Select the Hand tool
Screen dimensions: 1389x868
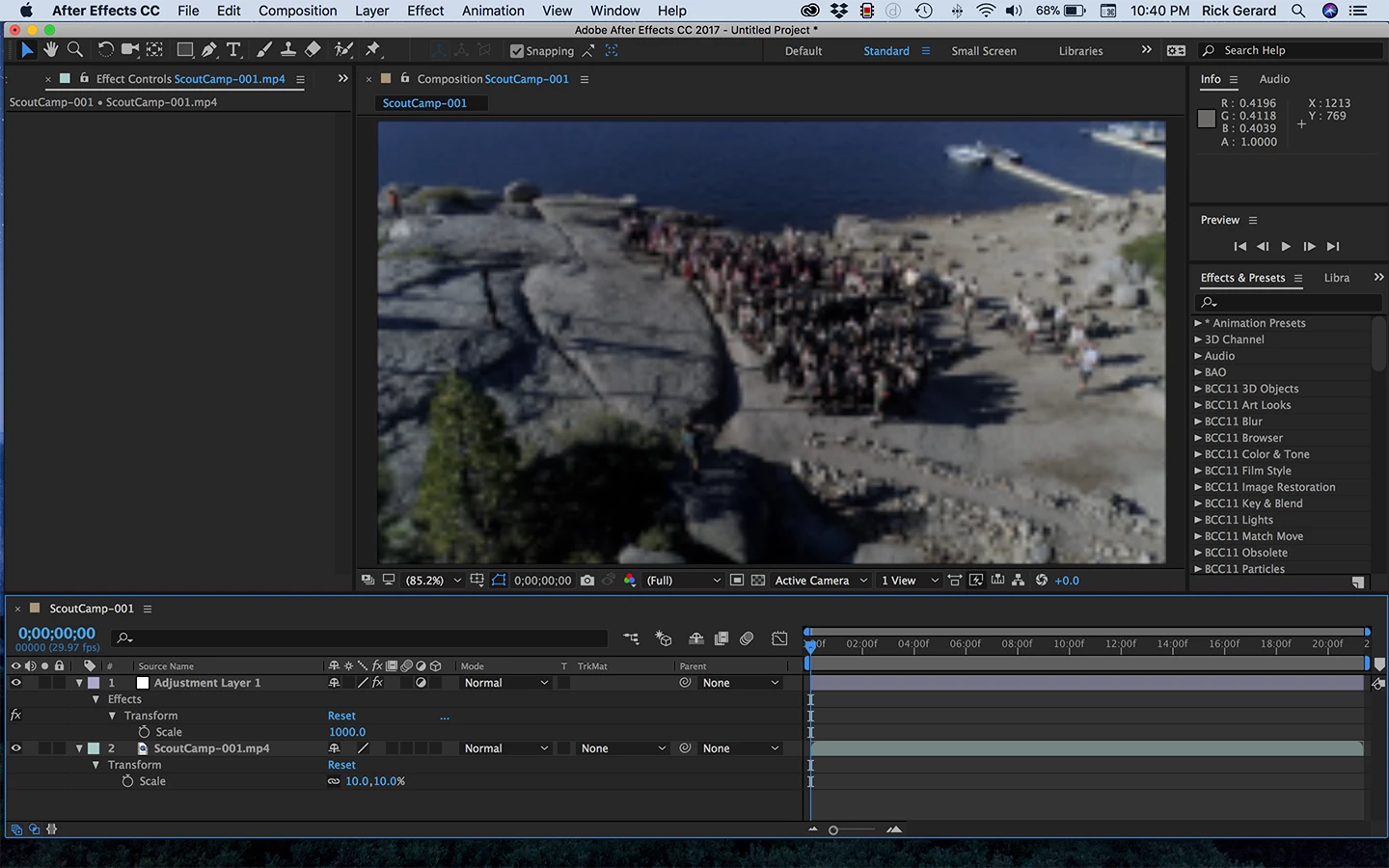click(50, 49)
